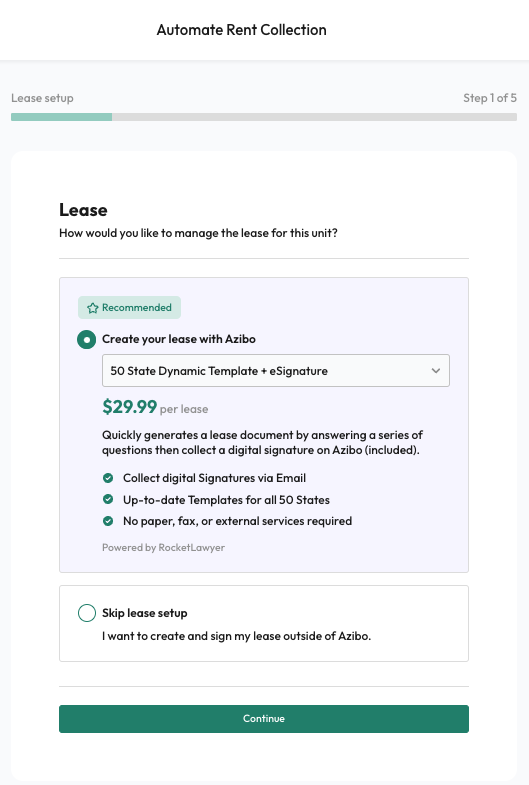This screenshot has width=529, height=785.
Task: Click the Continue button
Action: pos(264,719)
